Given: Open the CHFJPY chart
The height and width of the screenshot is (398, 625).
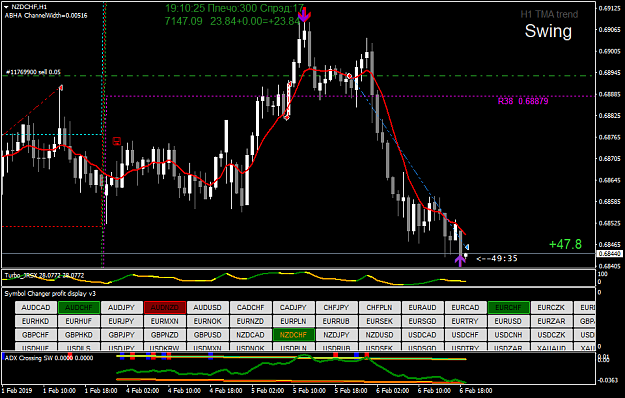Looking at the screenshot, I should 336,308.
